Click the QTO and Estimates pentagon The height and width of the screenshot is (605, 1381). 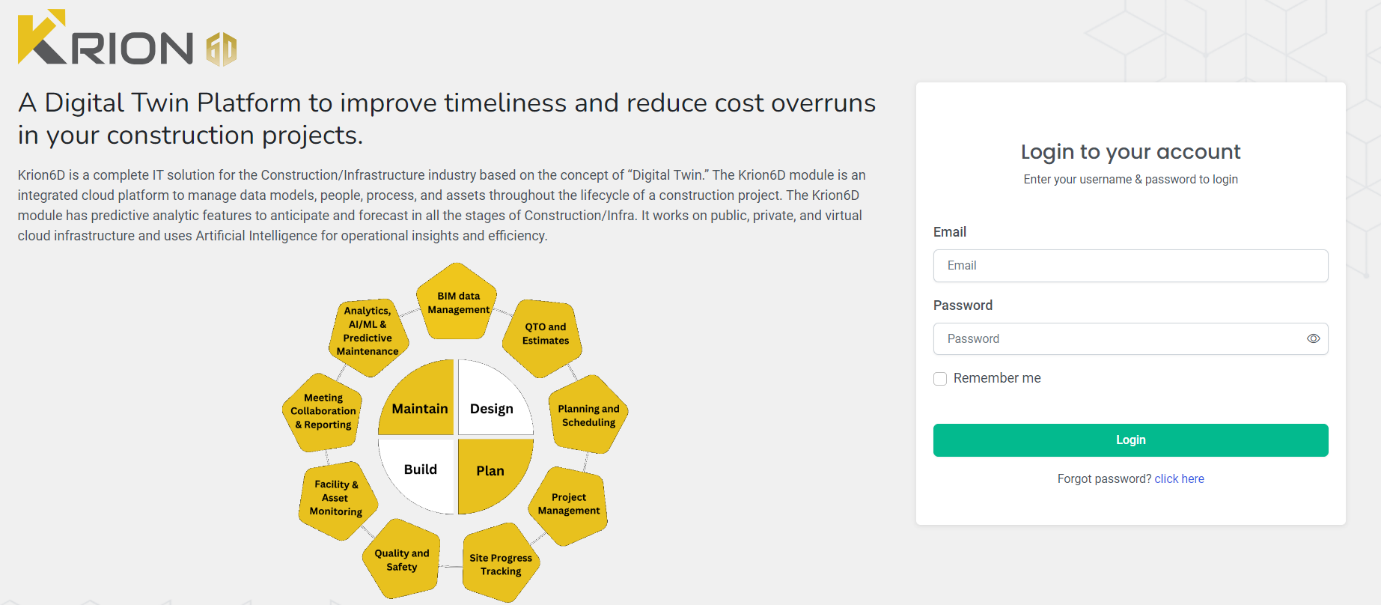click(546, 334)
